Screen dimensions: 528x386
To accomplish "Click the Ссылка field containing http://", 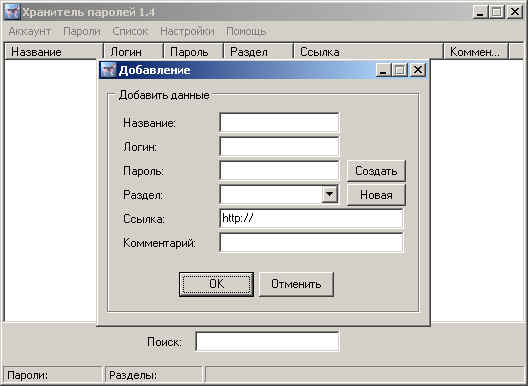I will pos(311,218).
